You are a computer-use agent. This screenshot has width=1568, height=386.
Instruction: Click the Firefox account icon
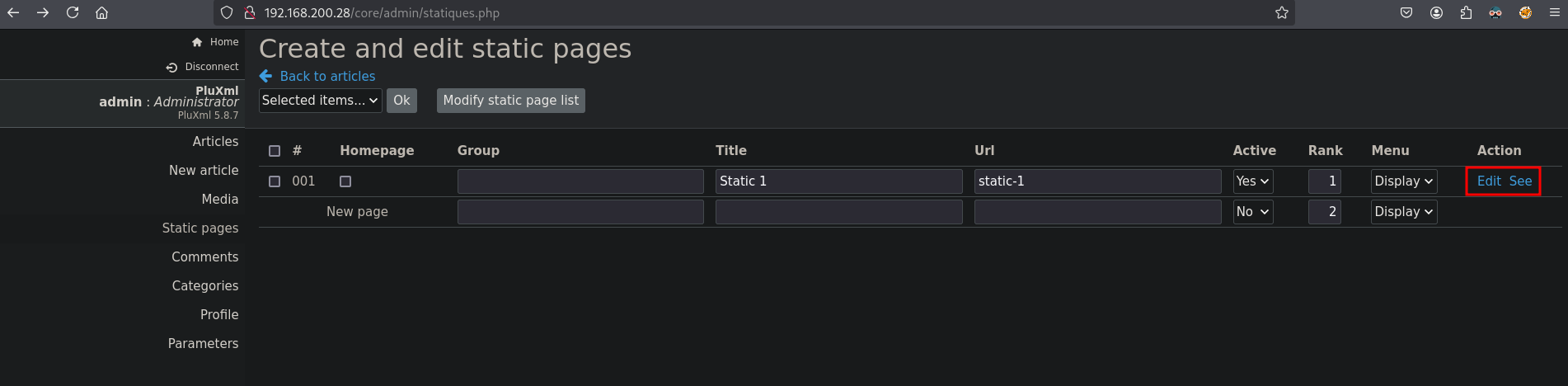pos(1436,12)
